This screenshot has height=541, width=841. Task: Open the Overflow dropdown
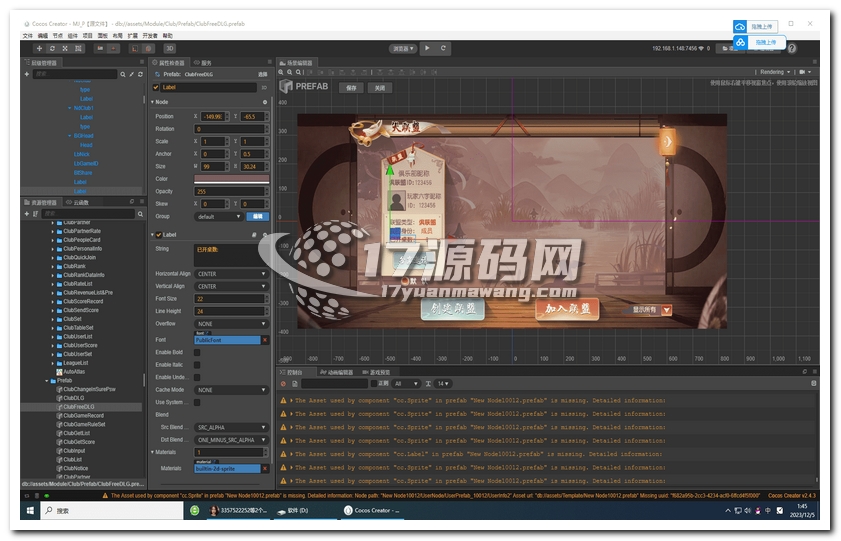pyautogui.click(x=231, y=324)
